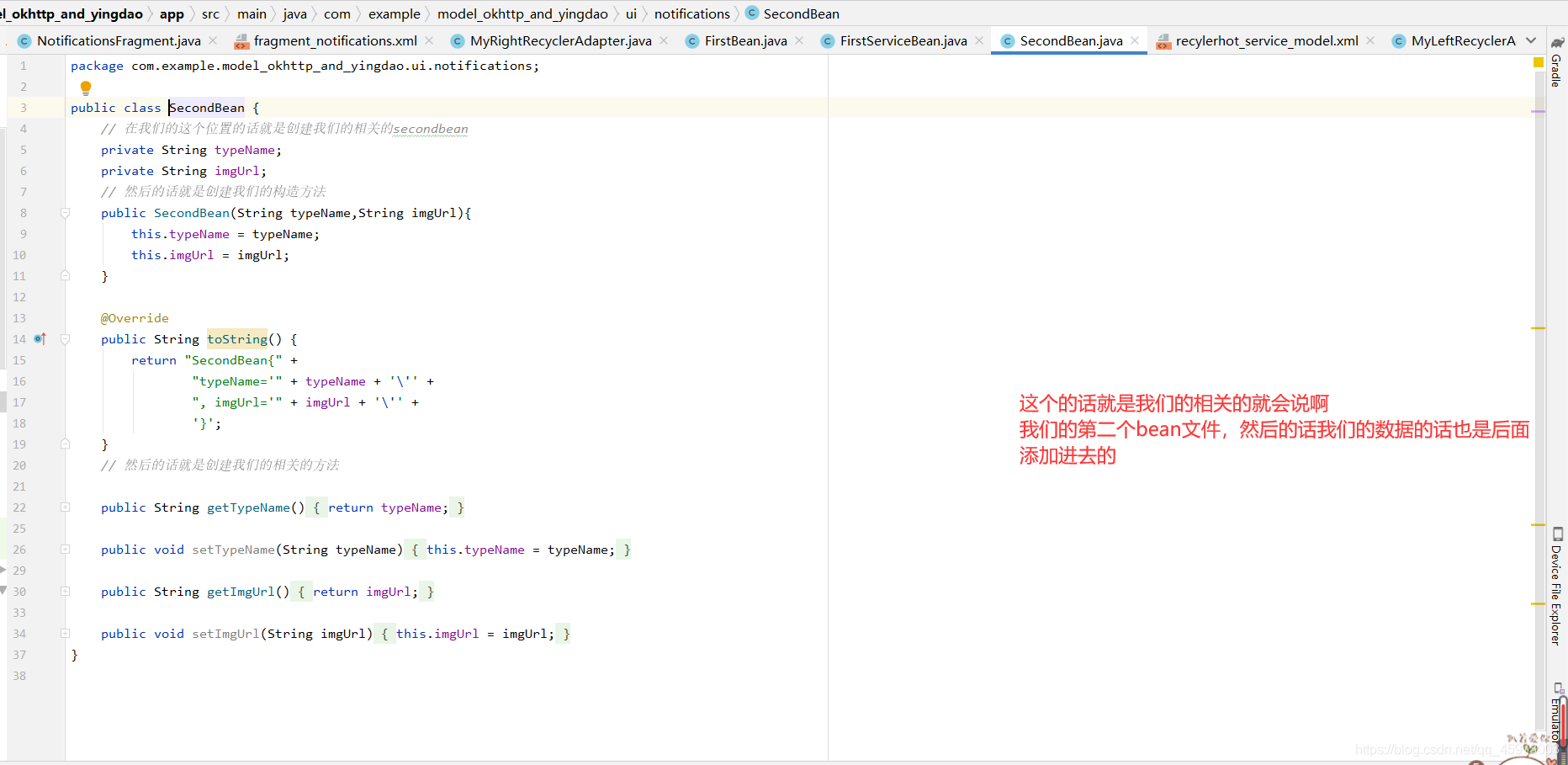
Task: Expand the getTypeName method fold
Action: point(65,507)
